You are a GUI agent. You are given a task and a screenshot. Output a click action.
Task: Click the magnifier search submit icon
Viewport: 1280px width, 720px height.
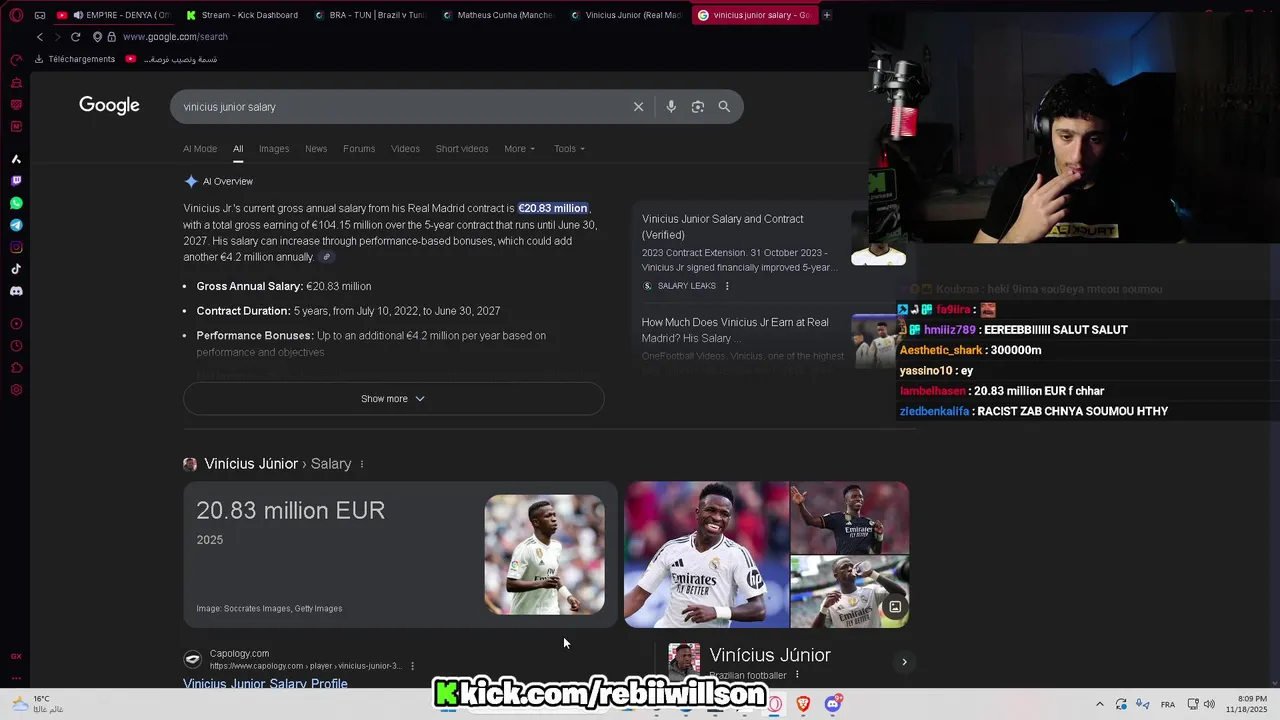(x=724, y=107)
